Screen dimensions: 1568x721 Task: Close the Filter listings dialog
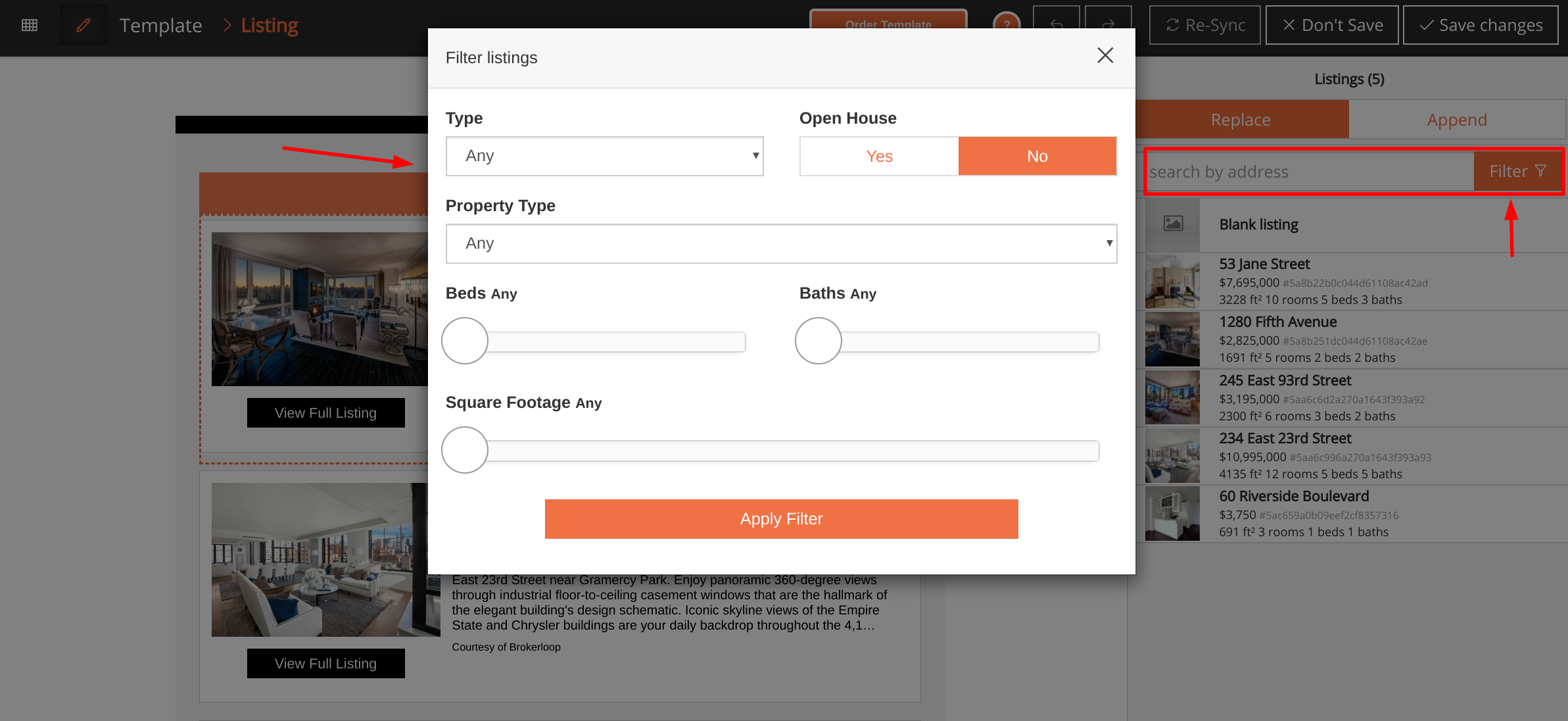pyautogui.click(x=1105, y=55)
